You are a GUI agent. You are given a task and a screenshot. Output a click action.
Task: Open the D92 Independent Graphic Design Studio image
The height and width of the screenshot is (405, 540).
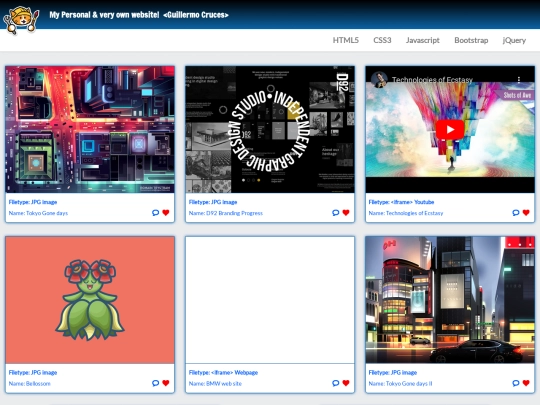pyautogui.click(x=270, y=129)
